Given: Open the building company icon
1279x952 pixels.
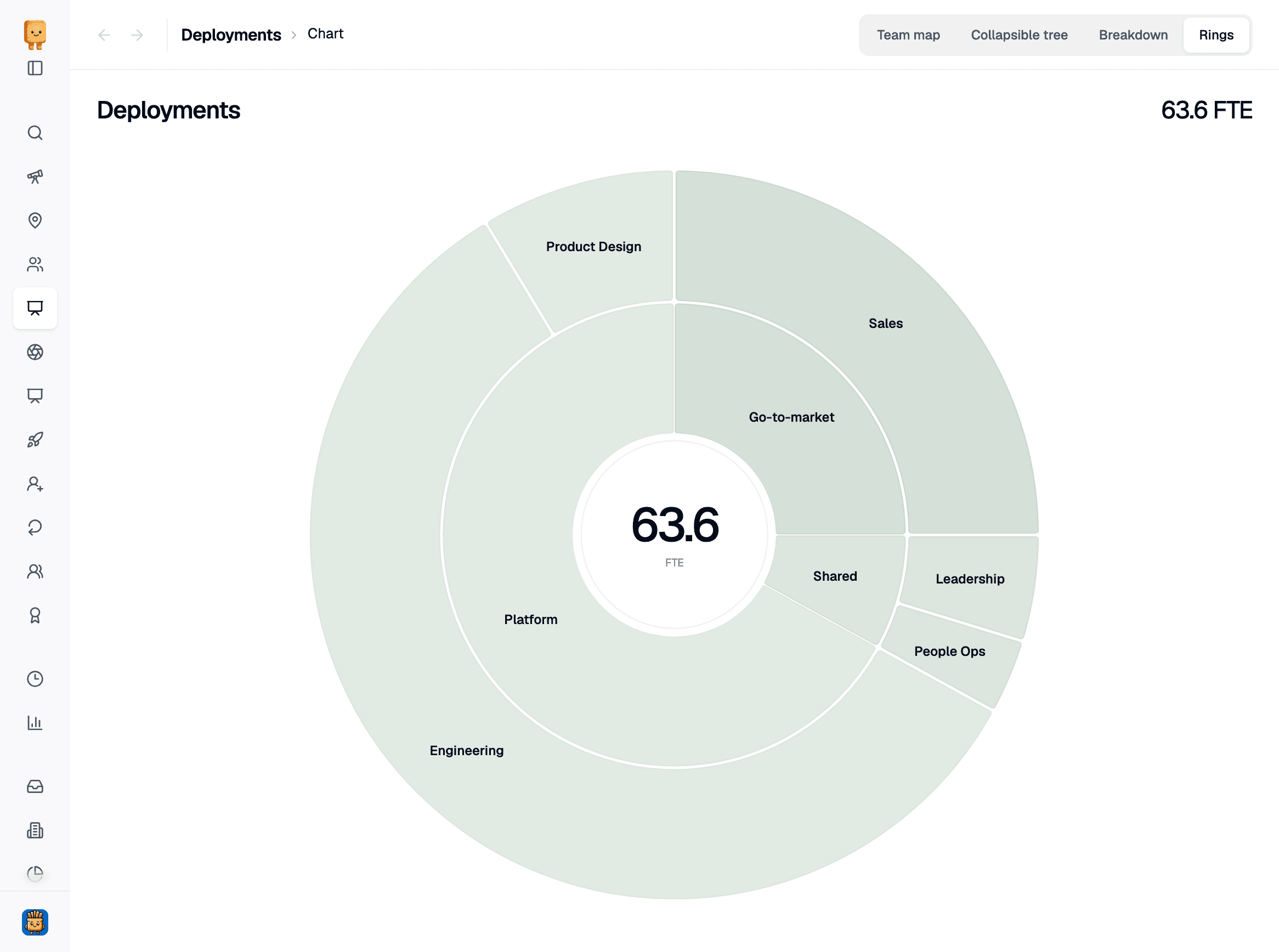Looking at the screenshot, I should pos(35,830).
